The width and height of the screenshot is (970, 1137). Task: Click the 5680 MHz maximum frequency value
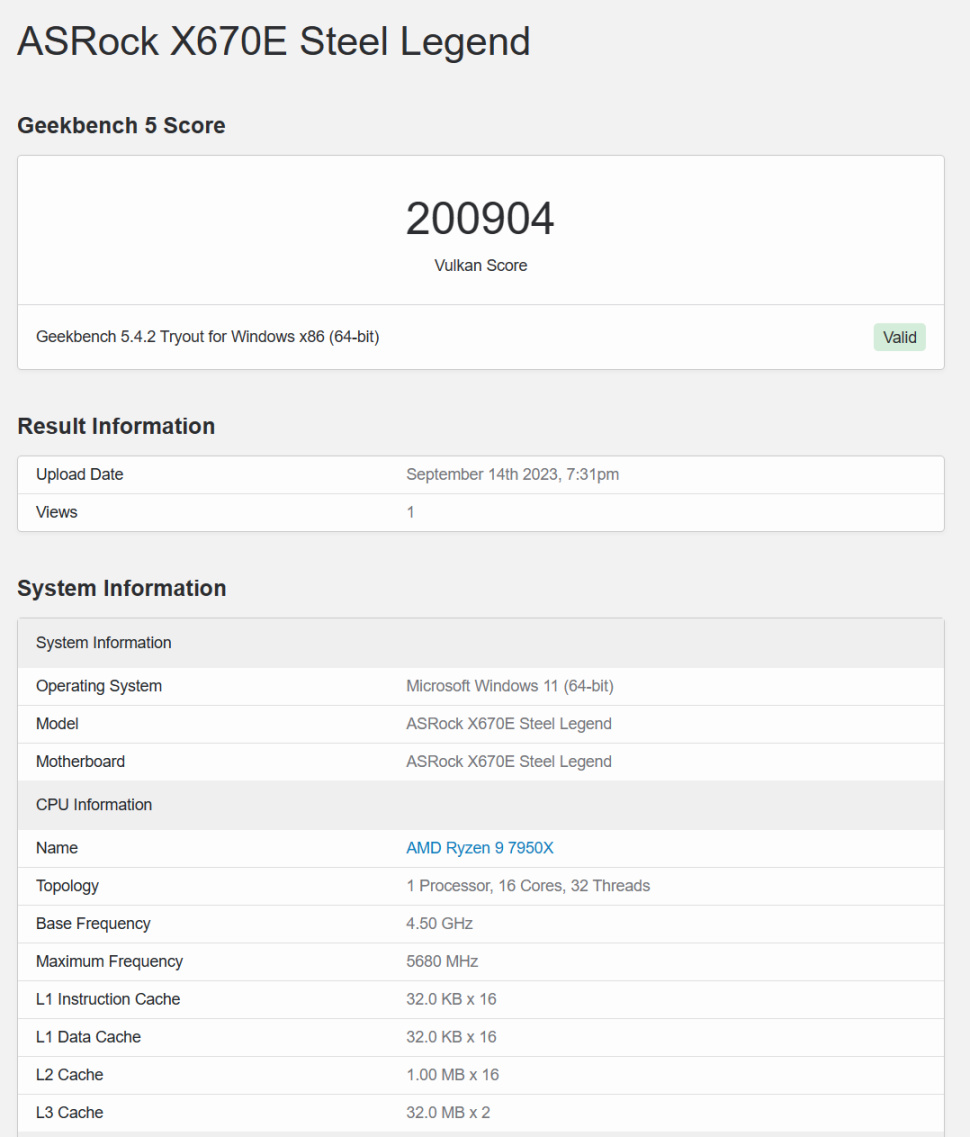click(x=442, y=961)
